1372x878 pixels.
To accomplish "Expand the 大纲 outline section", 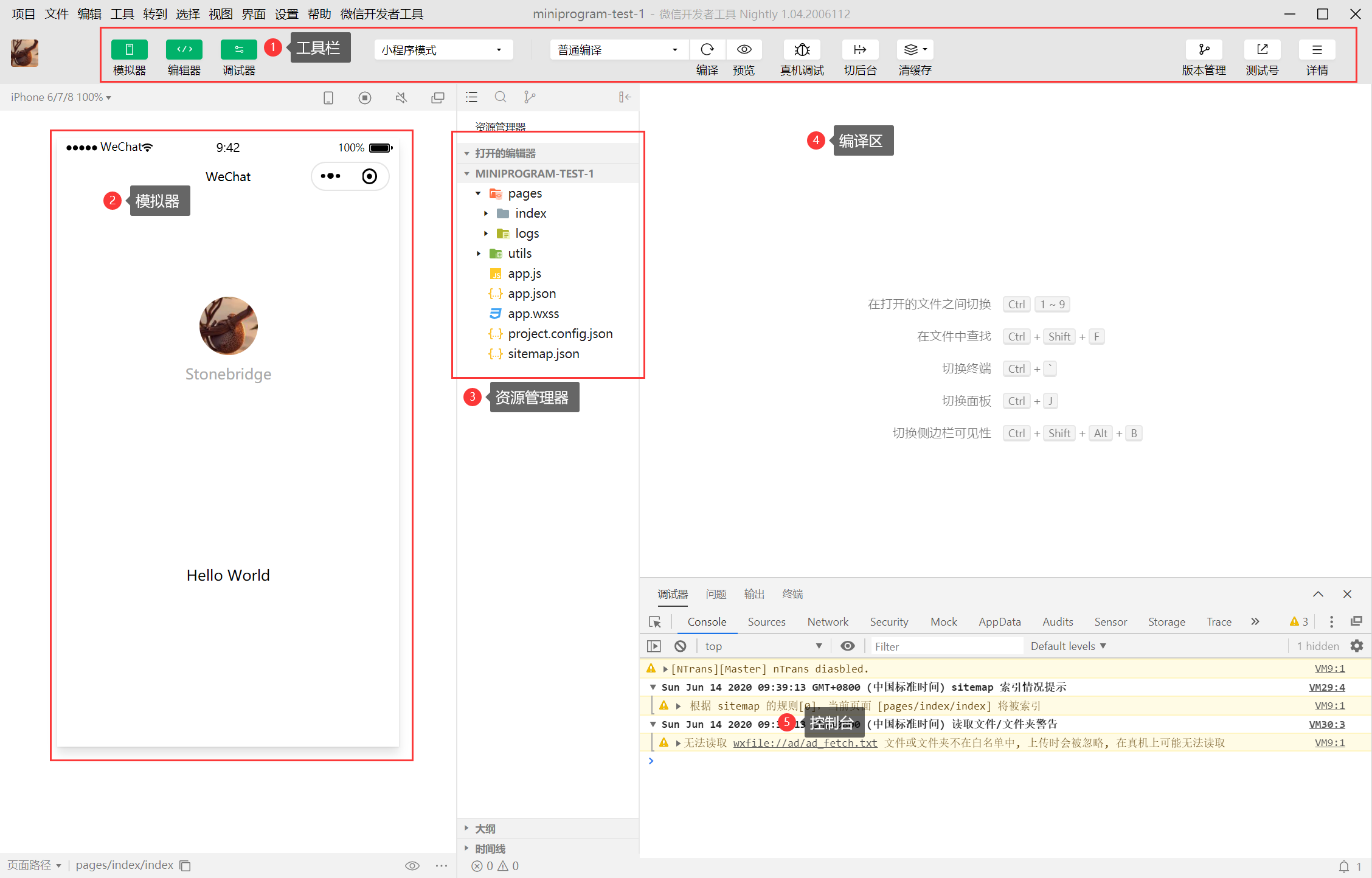I will click(549, 829).
